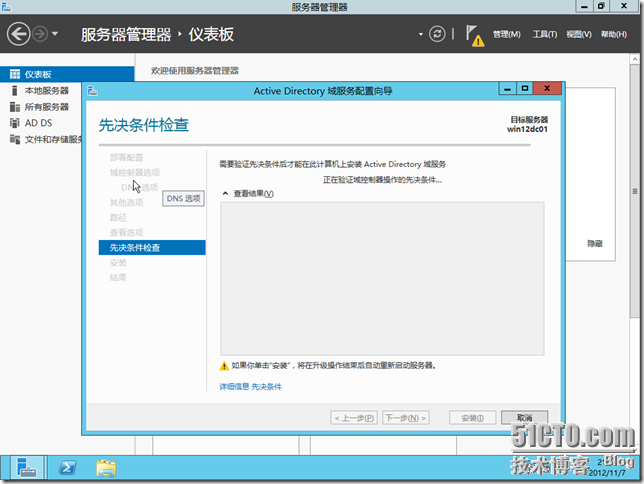Click the 取消 button in the wizard
Viewport: 644px width, 484px height.
coord(524,417)
